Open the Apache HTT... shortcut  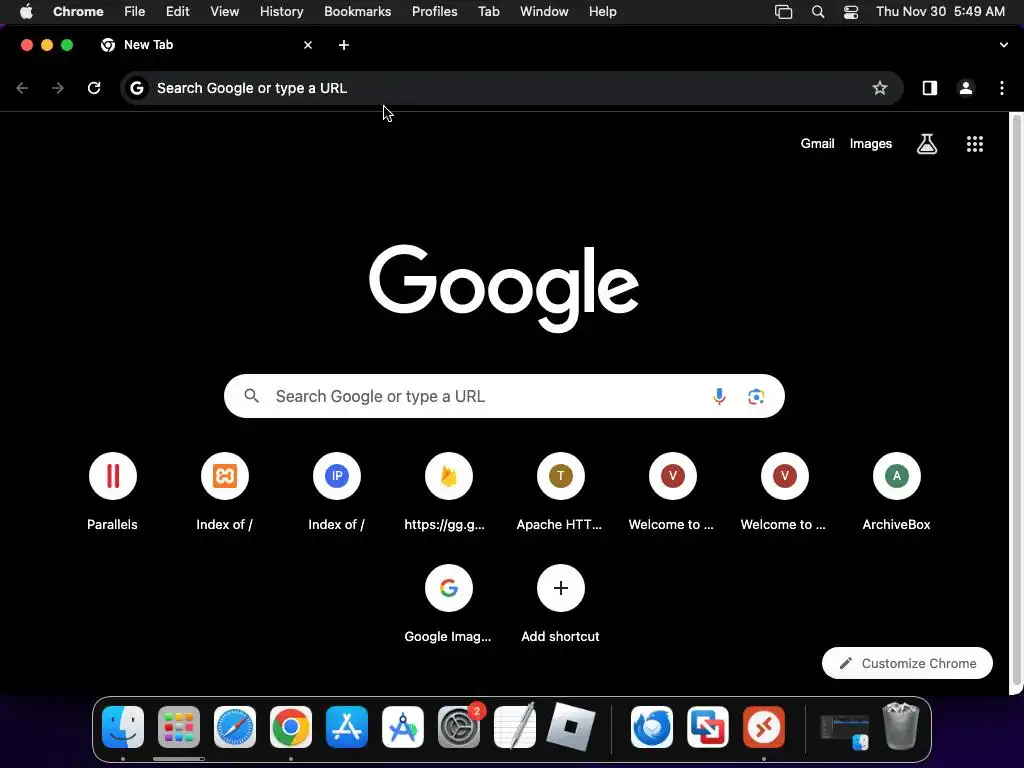click(560, 491)
